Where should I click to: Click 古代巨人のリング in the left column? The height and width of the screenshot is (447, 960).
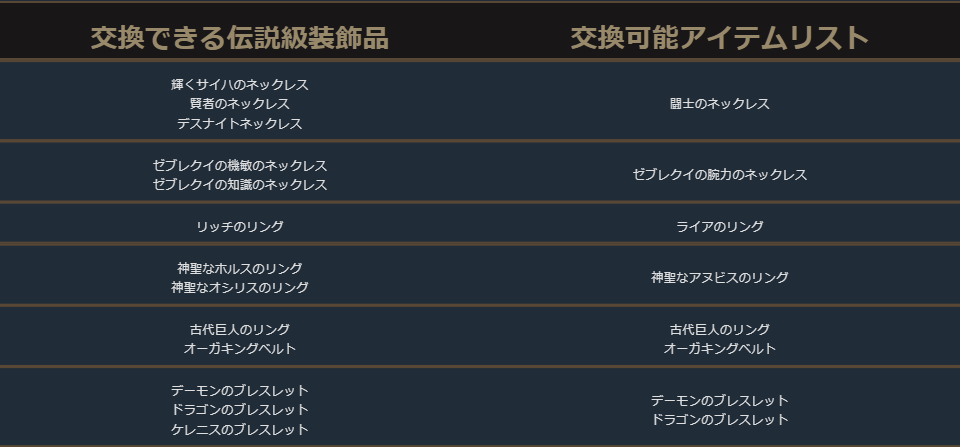point(240,329)
